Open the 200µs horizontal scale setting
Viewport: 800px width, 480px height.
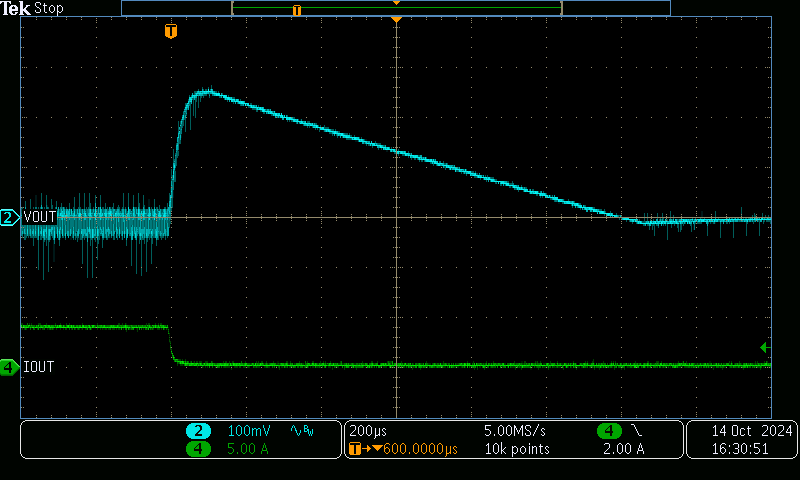pyautogui.click(x=368, y=431)
